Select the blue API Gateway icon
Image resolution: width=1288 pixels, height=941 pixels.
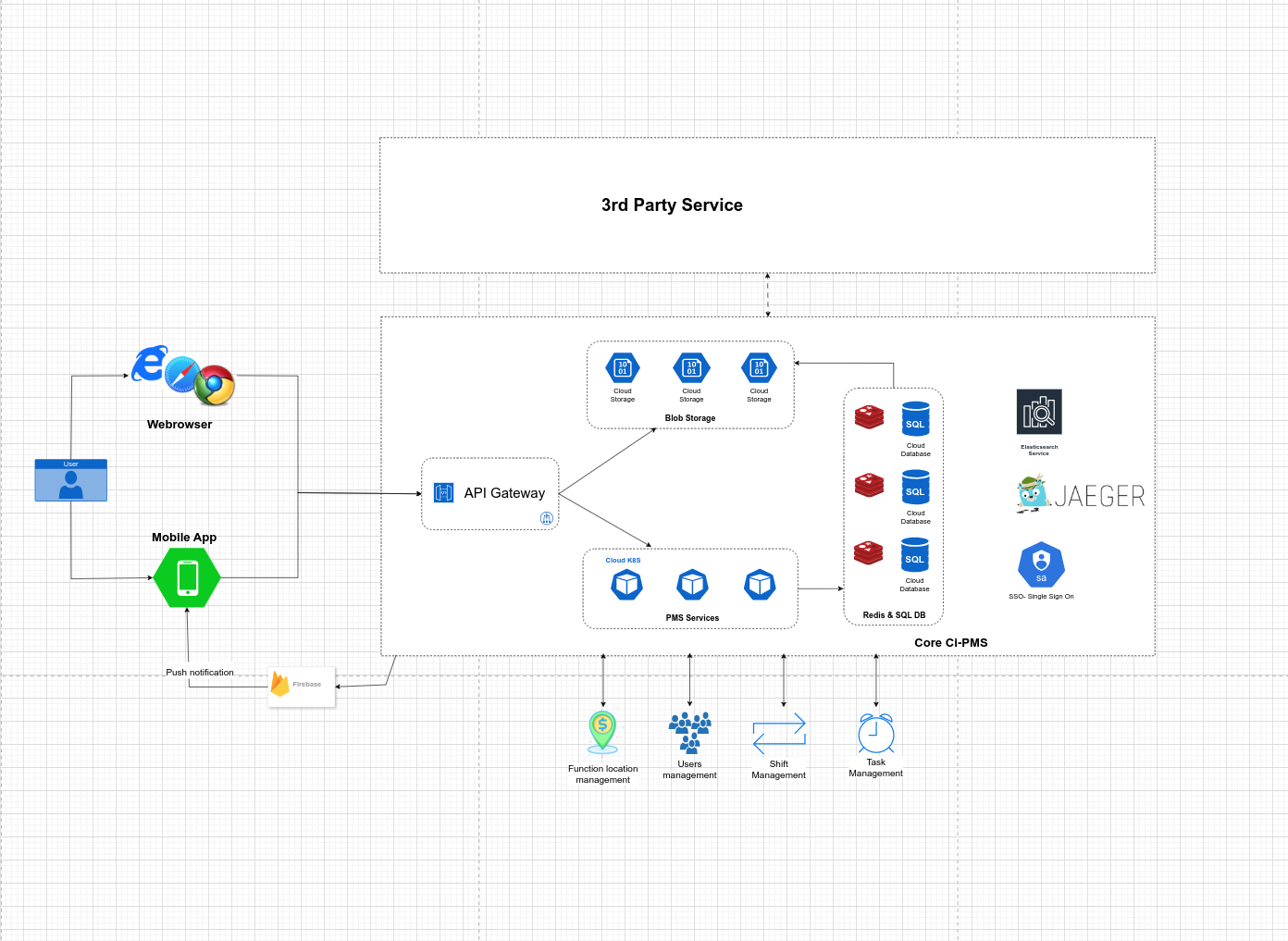coord(444,492)
